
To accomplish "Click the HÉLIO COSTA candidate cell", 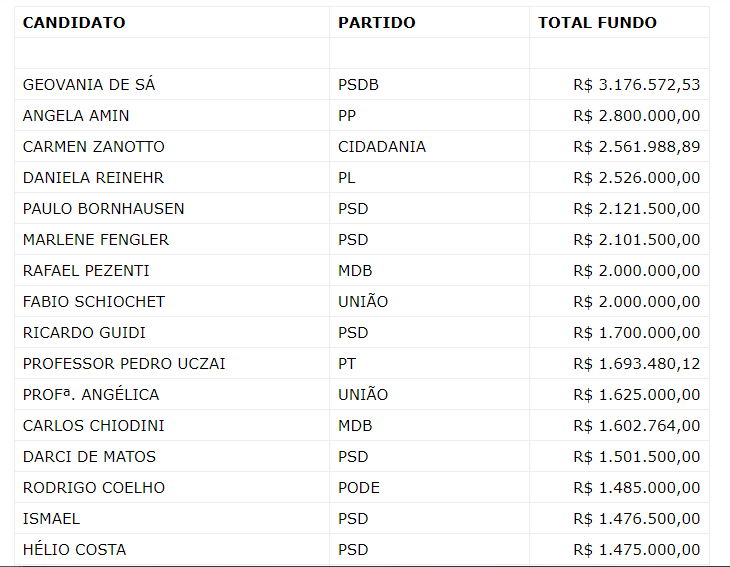I will click(75, 550).
